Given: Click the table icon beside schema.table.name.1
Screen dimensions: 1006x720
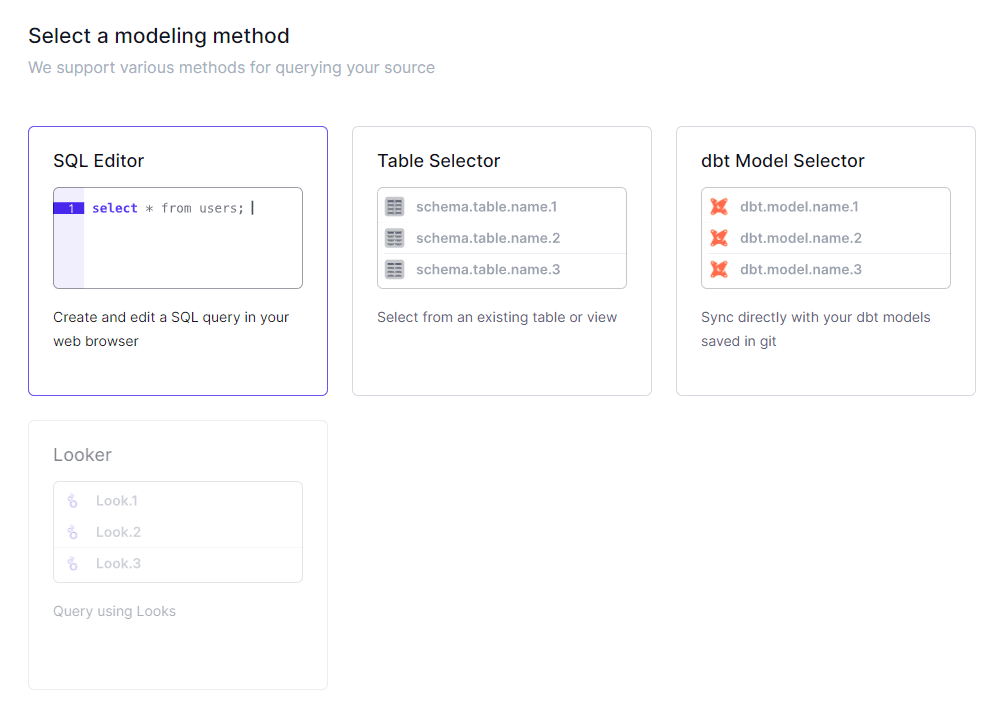Looking at the screenshot, I should tap(395, 207).
